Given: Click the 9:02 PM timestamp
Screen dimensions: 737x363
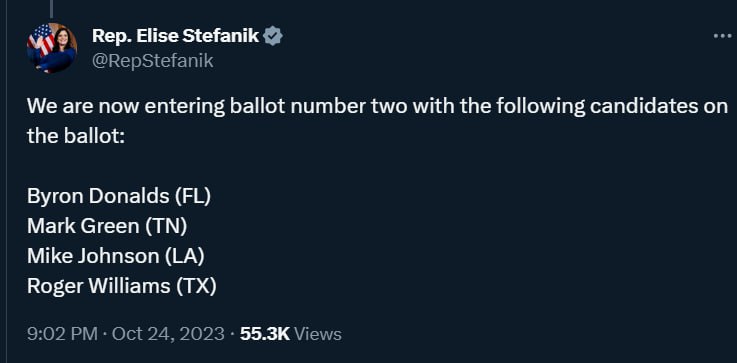Looking at the screenshot, I should [x=63, y=334].
